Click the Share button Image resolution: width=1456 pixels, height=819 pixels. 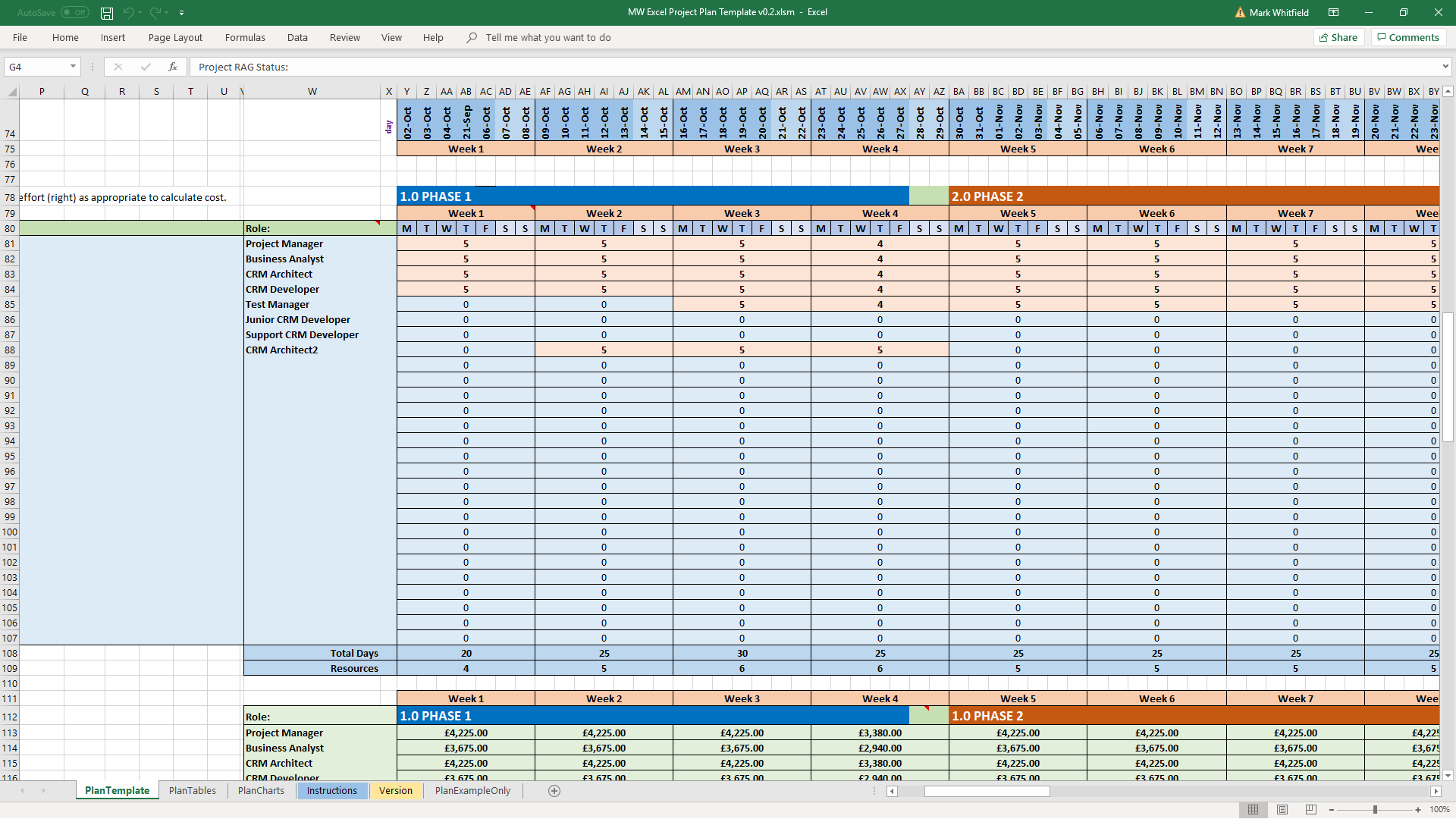[x=1338, y=38]
